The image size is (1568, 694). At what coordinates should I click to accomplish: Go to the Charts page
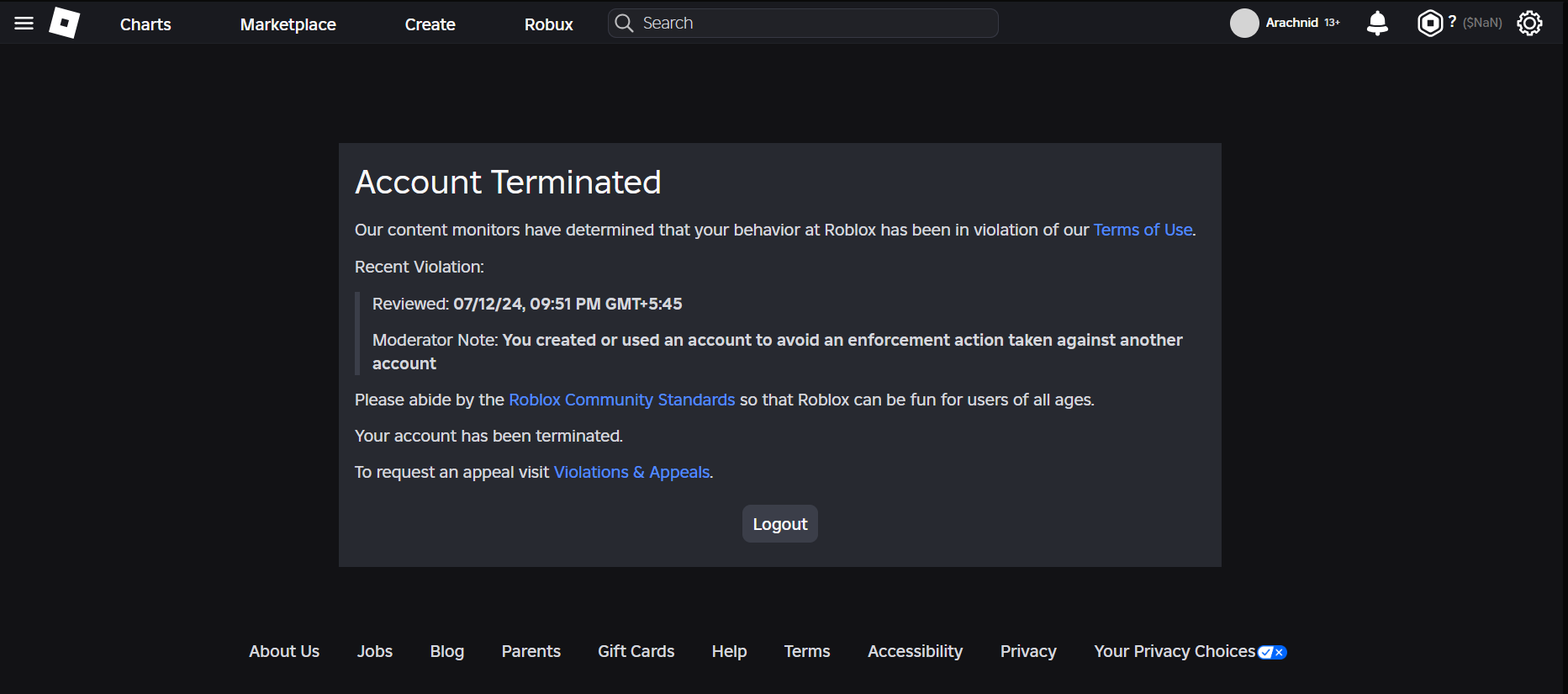pyautogui.click(x=145, y=24)
